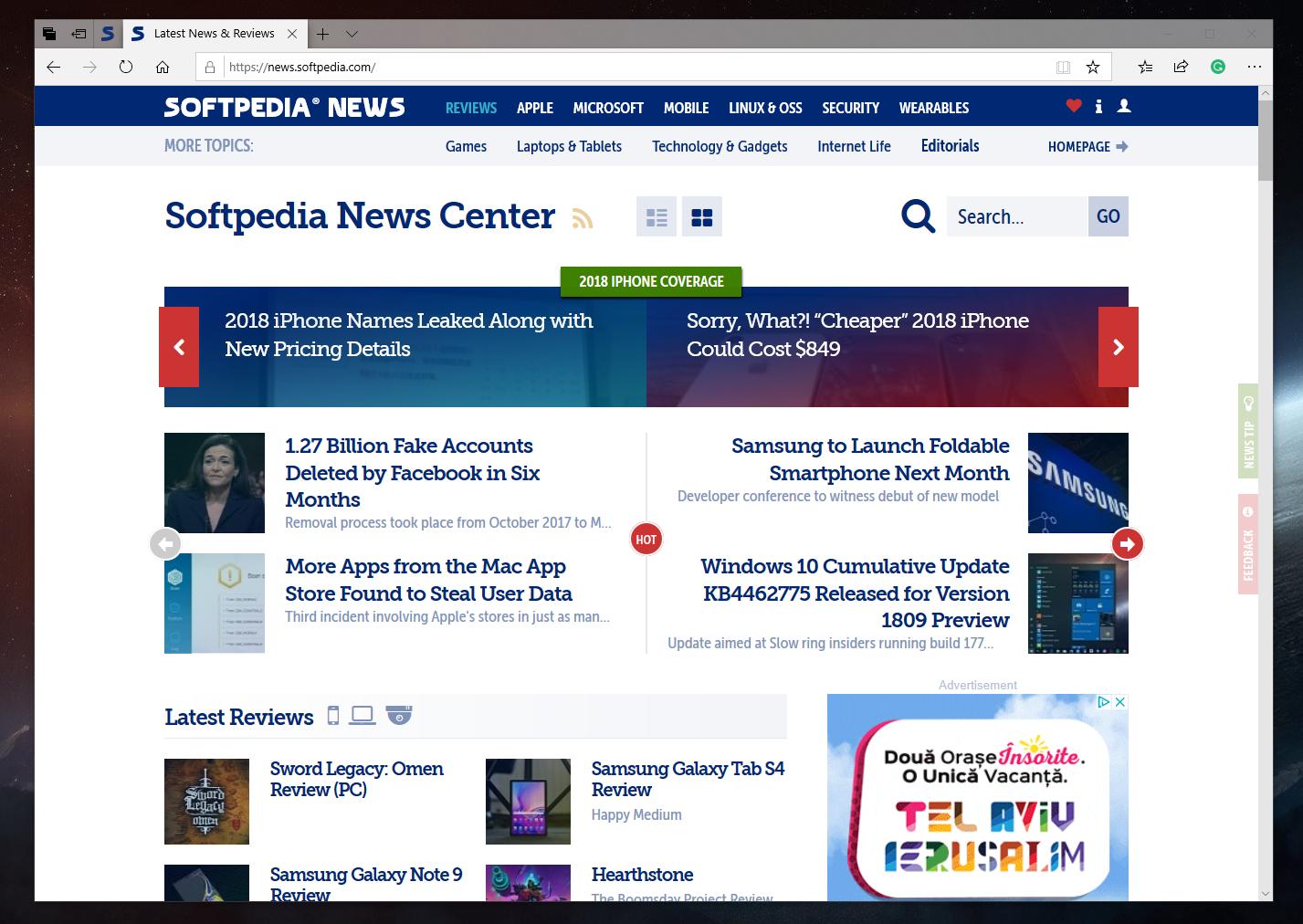This screenshot has height=924, width=1303.
Task: Show next slide with red right arrow
Action: (1119, 347)
